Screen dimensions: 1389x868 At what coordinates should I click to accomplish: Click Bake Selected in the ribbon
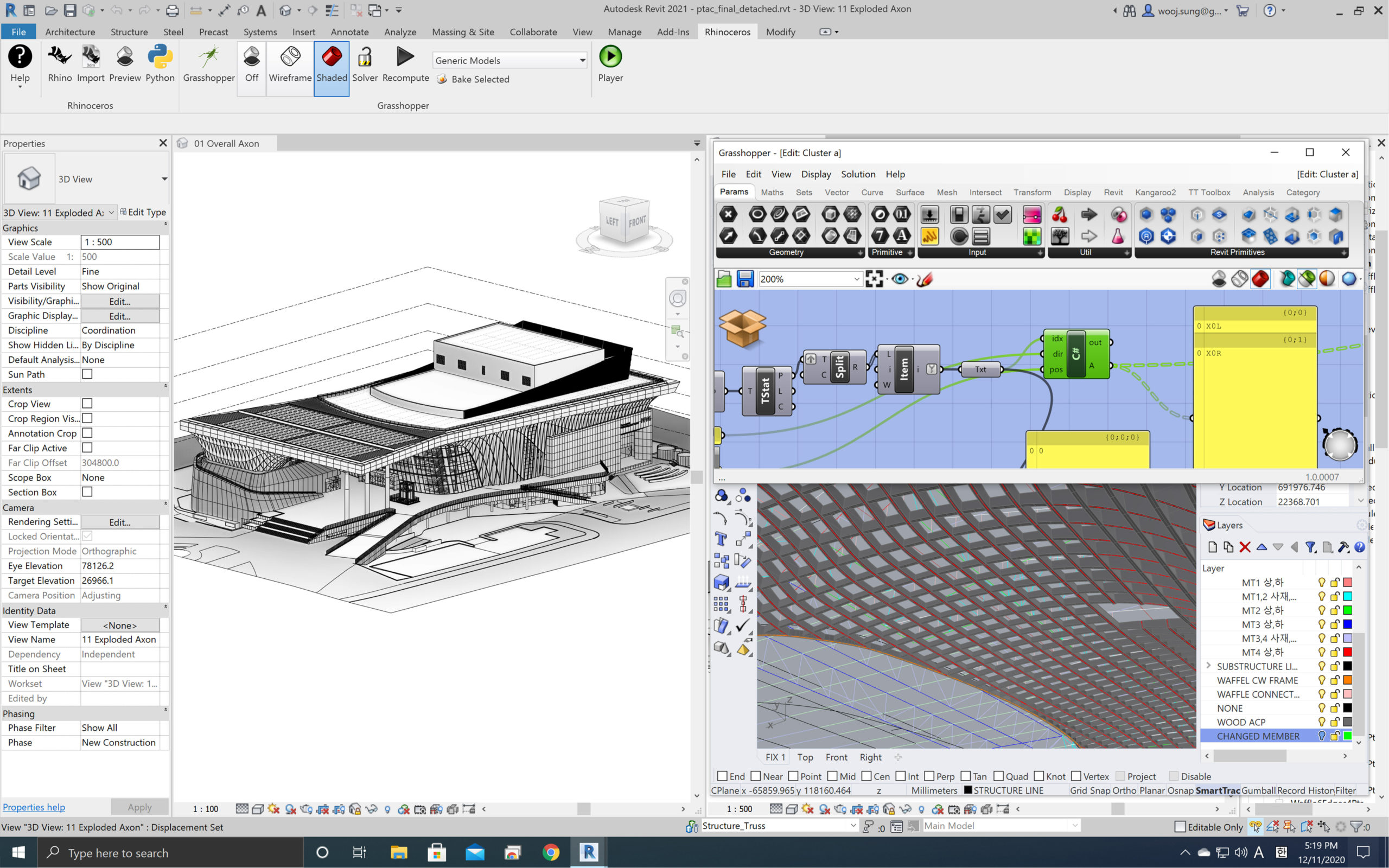click(x=473, y=79)
